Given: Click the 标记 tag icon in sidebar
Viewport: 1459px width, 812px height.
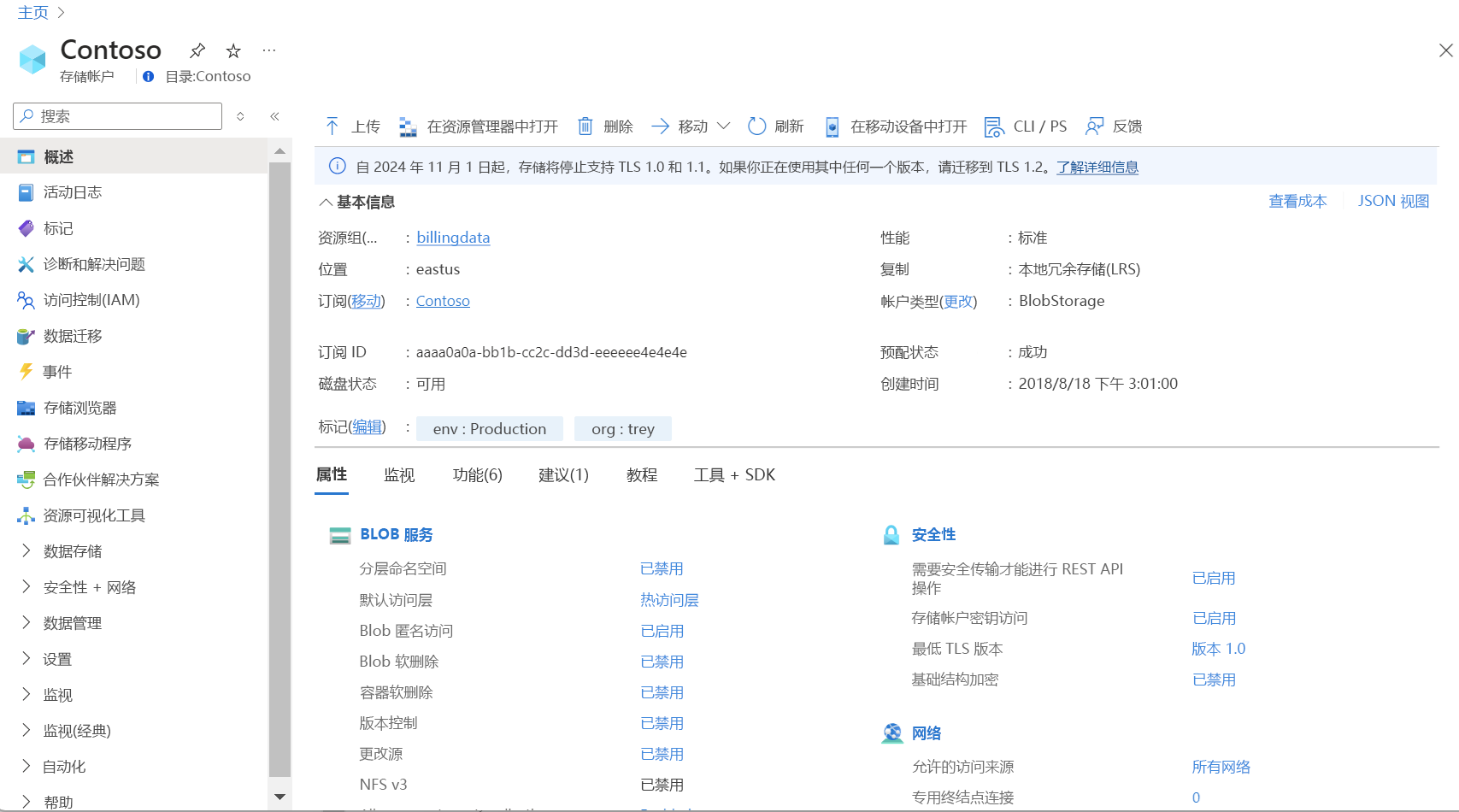Looking at the screenshot, I should [x=26, y=229].
